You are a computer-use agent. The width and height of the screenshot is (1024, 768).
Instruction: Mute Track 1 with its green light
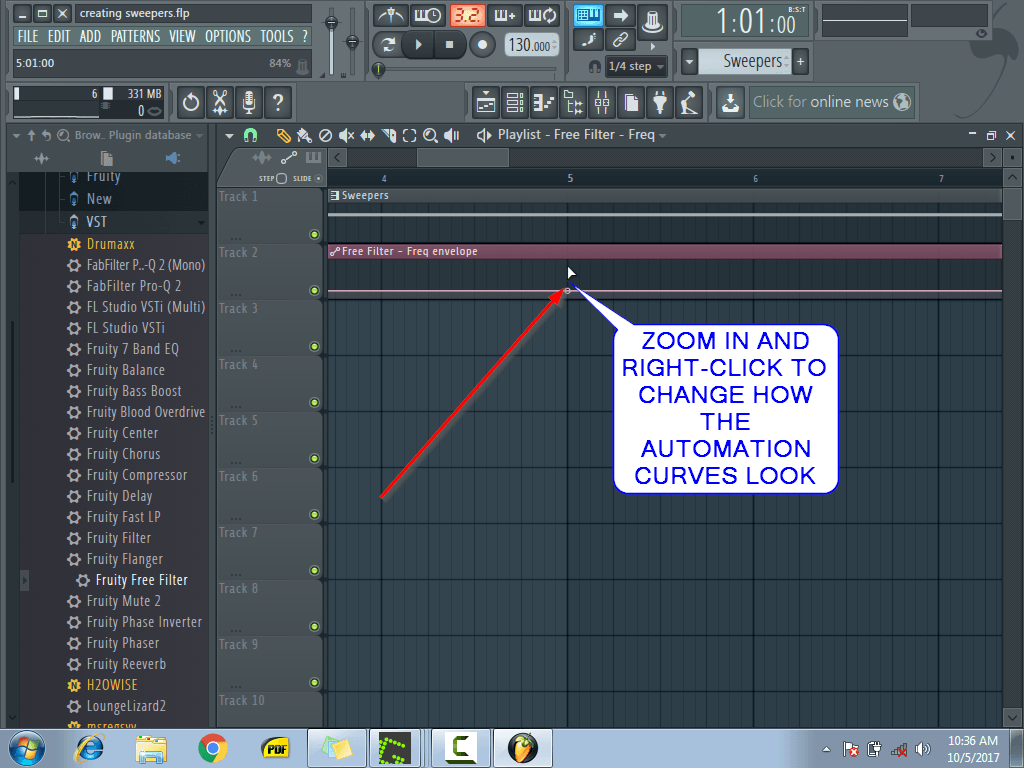pos(314,234)
